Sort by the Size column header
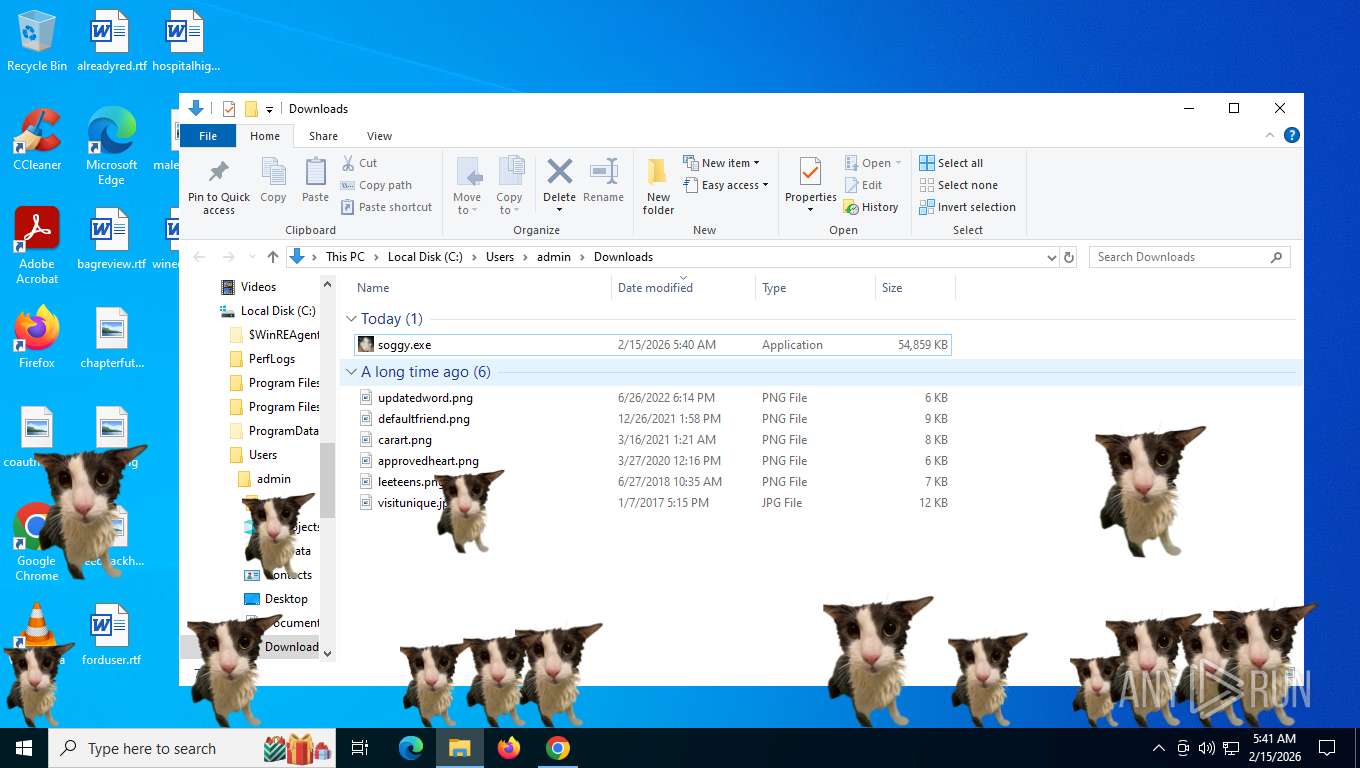 point(892,288)
